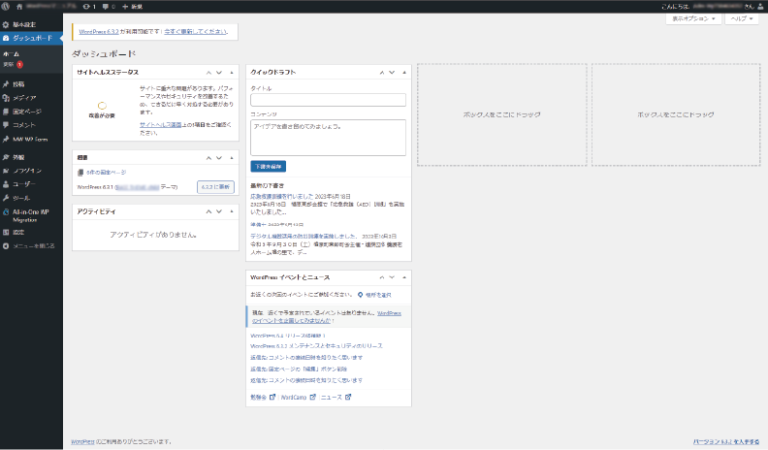This screenshot has width=768, height=450.
Task: Collapse the WordPress イベントとニュース panel
Action: click(x=404, y=277)
